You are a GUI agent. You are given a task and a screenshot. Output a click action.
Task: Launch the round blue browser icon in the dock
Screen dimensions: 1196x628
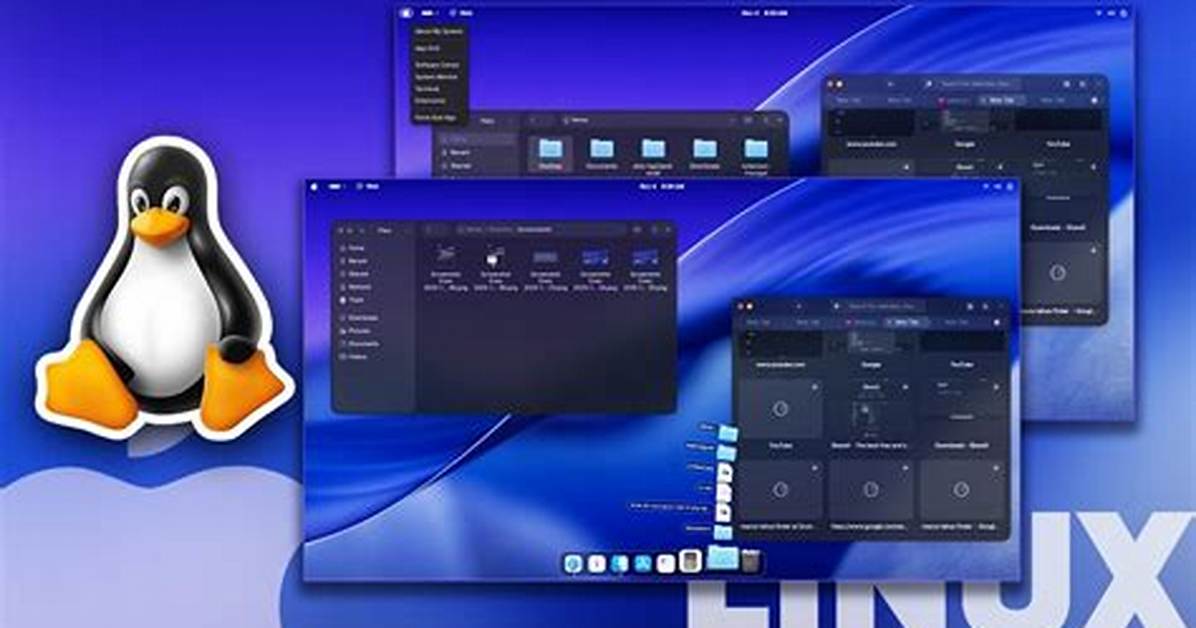point(573,564)
